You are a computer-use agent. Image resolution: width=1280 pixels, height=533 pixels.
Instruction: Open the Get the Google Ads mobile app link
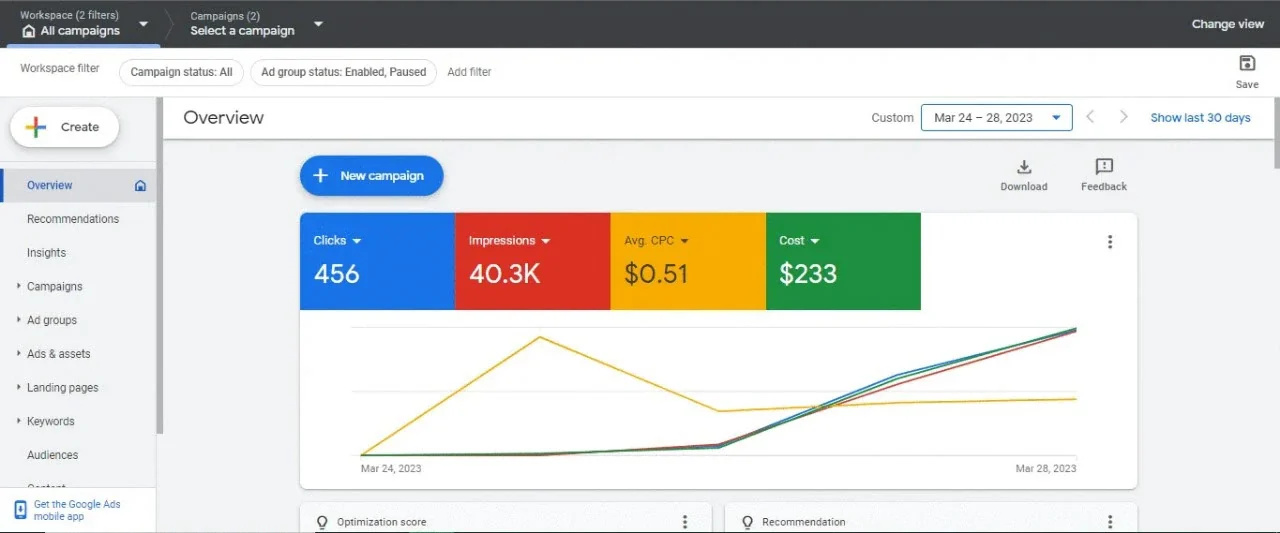[x=77, y=510]
